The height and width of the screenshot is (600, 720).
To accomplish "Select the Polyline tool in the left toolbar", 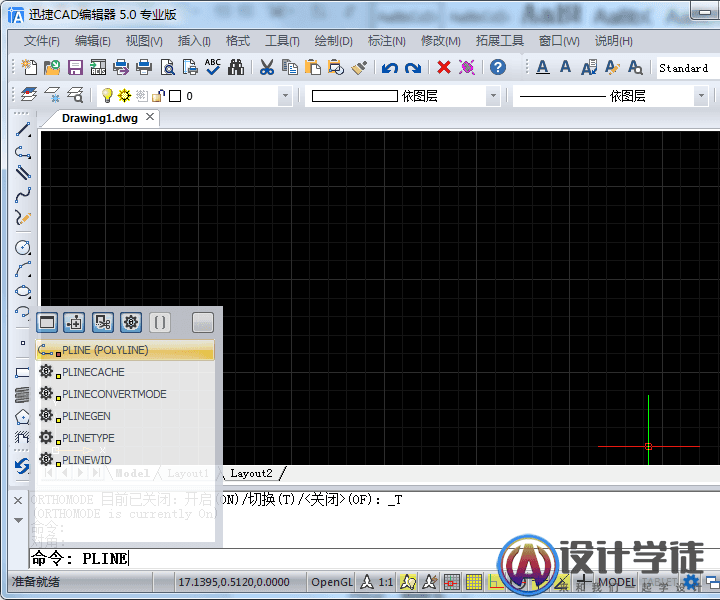I will (x=22, y=152).
